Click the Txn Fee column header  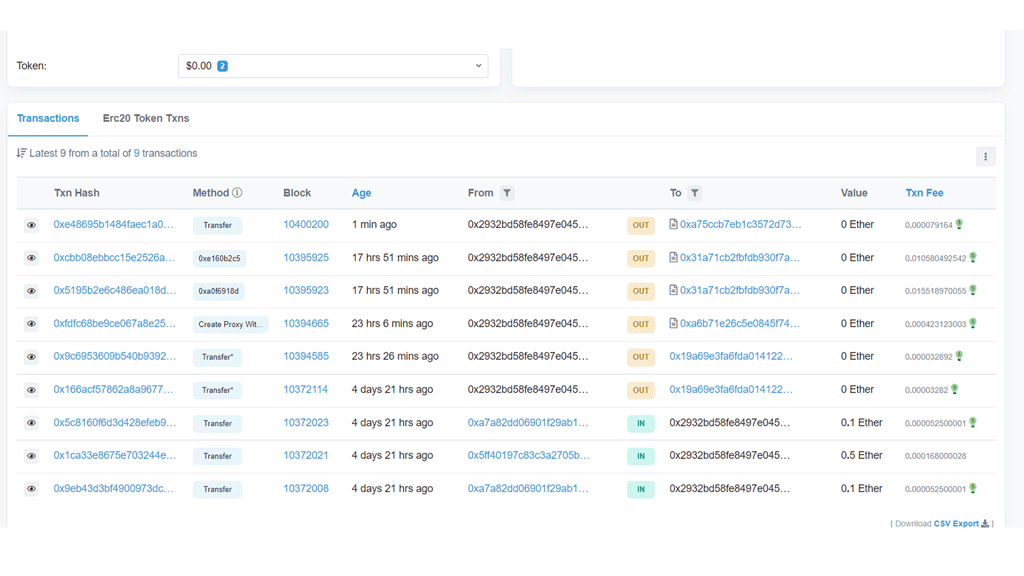(924, 193)
